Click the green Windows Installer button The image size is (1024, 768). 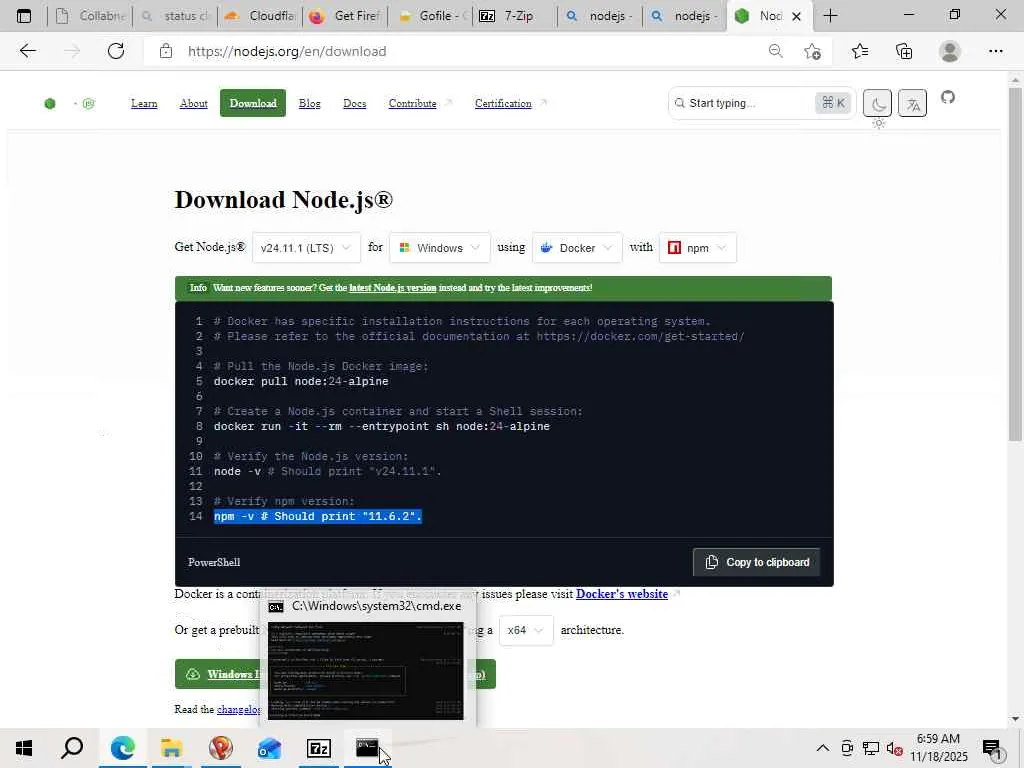click(217, 674)
